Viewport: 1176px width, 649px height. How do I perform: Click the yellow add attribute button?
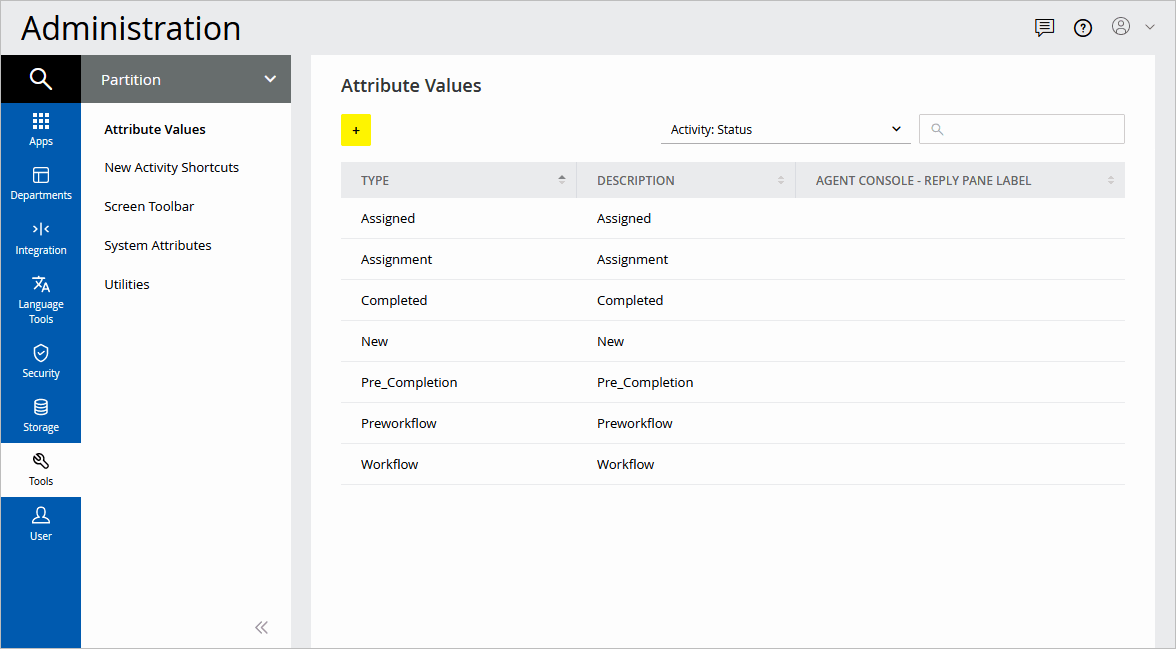click(356, 130)
